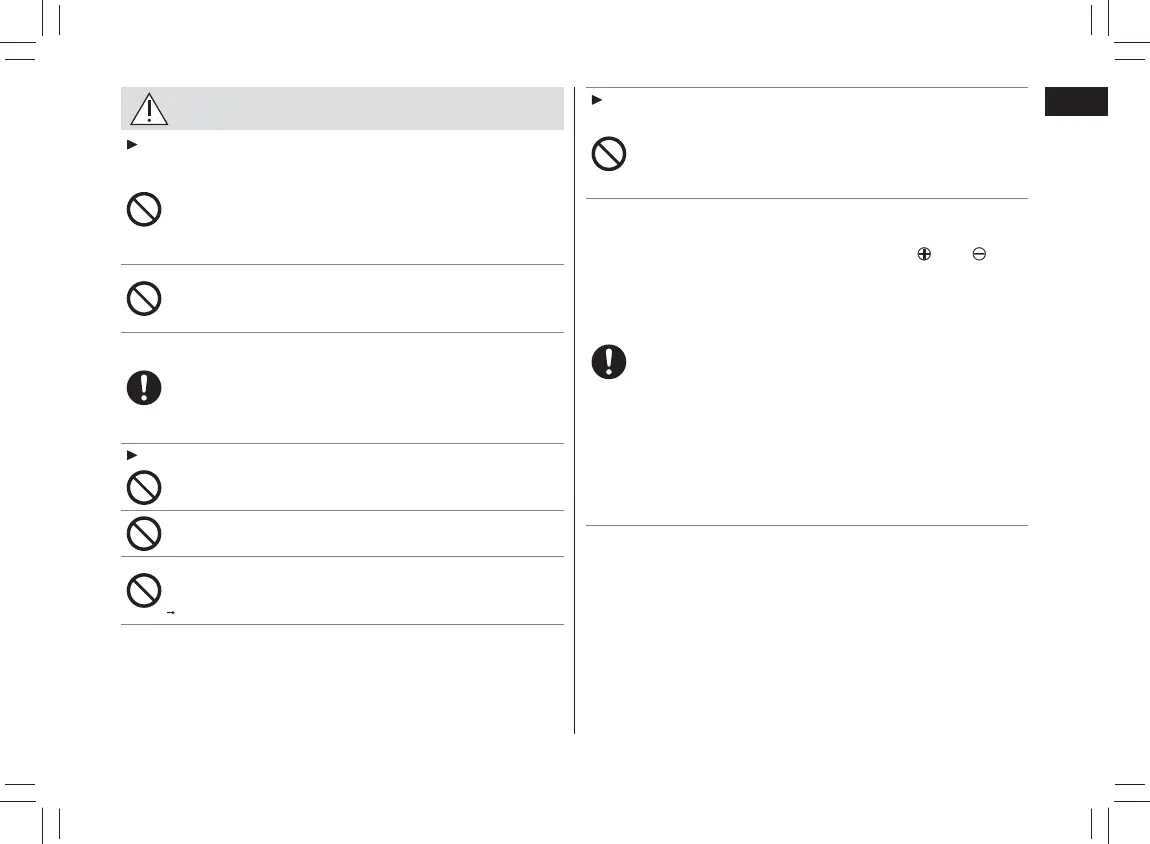Screen dimensions: 1150x844
Task: Click the triangle bullet below the left exclamation icon
Action: click(x=130, y=455)
